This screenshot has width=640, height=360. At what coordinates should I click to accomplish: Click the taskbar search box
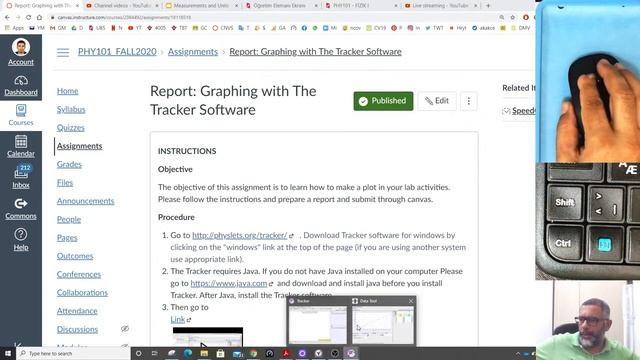pyautogui.click(x=73, y=353)
